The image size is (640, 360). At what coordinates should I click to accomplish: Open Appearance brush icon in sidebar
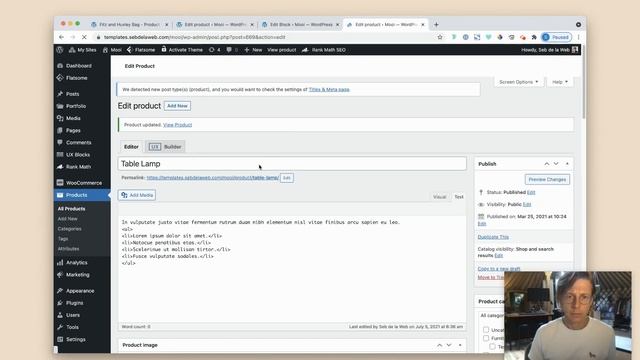click(60, 291)
